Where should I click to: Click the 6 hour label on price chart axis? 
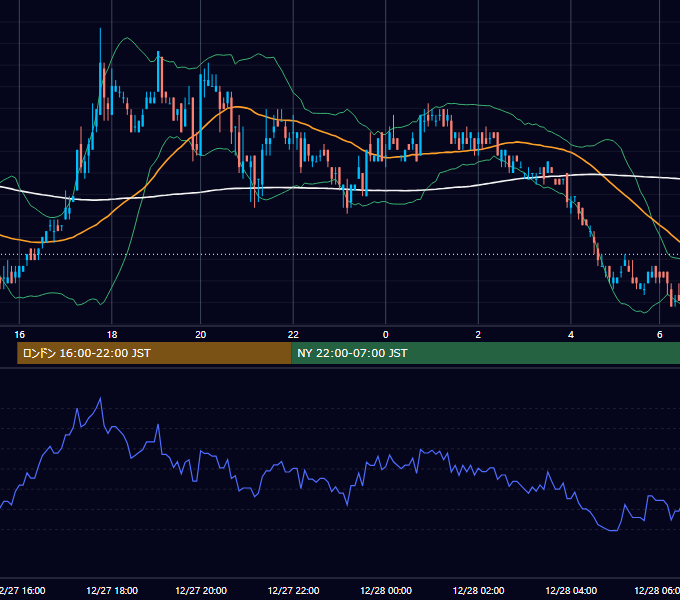click(x=660, y=335)
